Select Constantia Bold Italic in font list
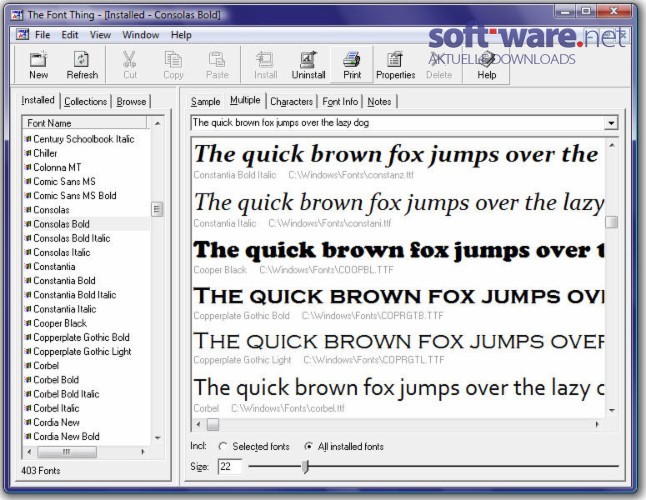 coord(75,295)
